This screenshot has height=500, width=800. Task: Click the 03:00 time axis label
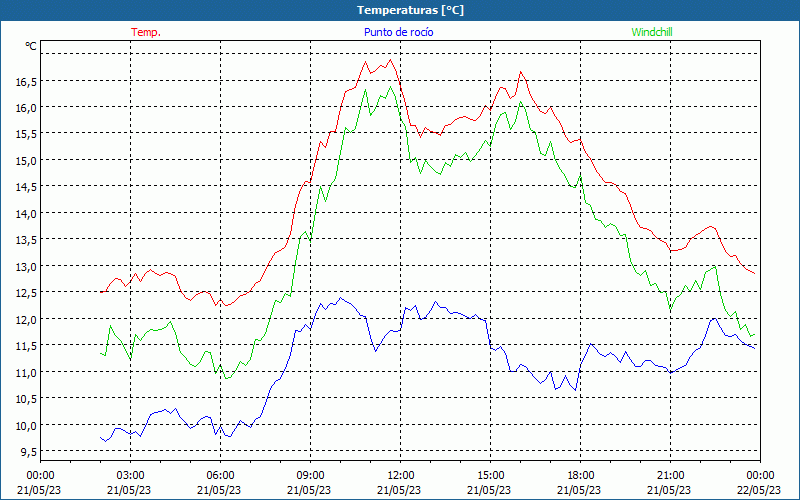coord(130,476)
